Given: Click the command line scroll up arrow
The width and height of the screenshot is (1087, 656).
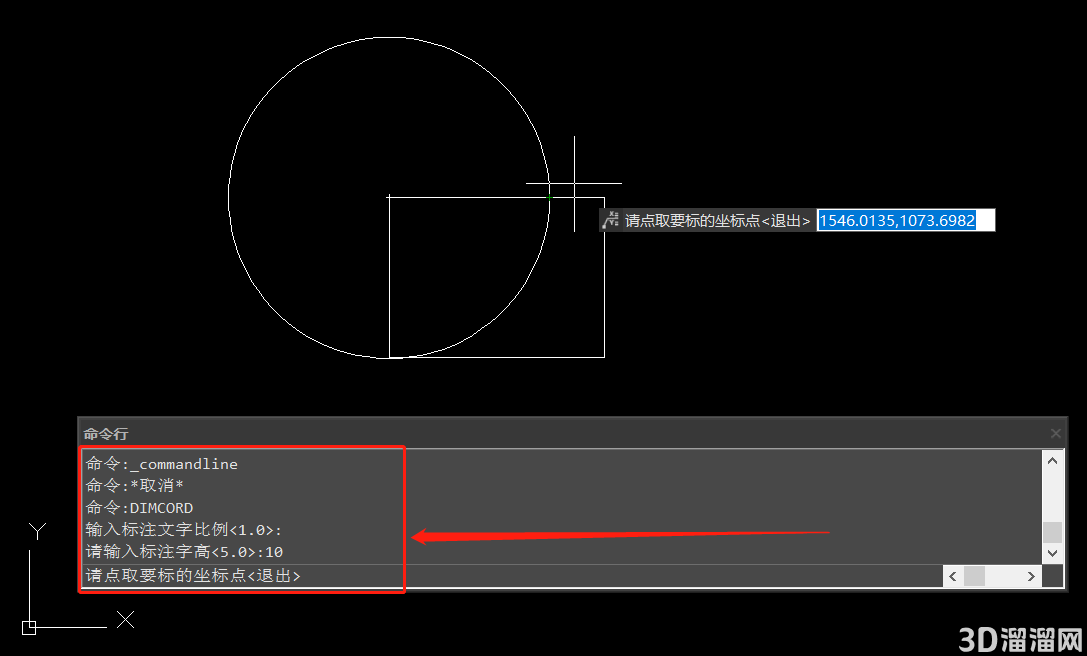Looking at the screenshot, I should pyautogui.click(x=1052, y=460).
